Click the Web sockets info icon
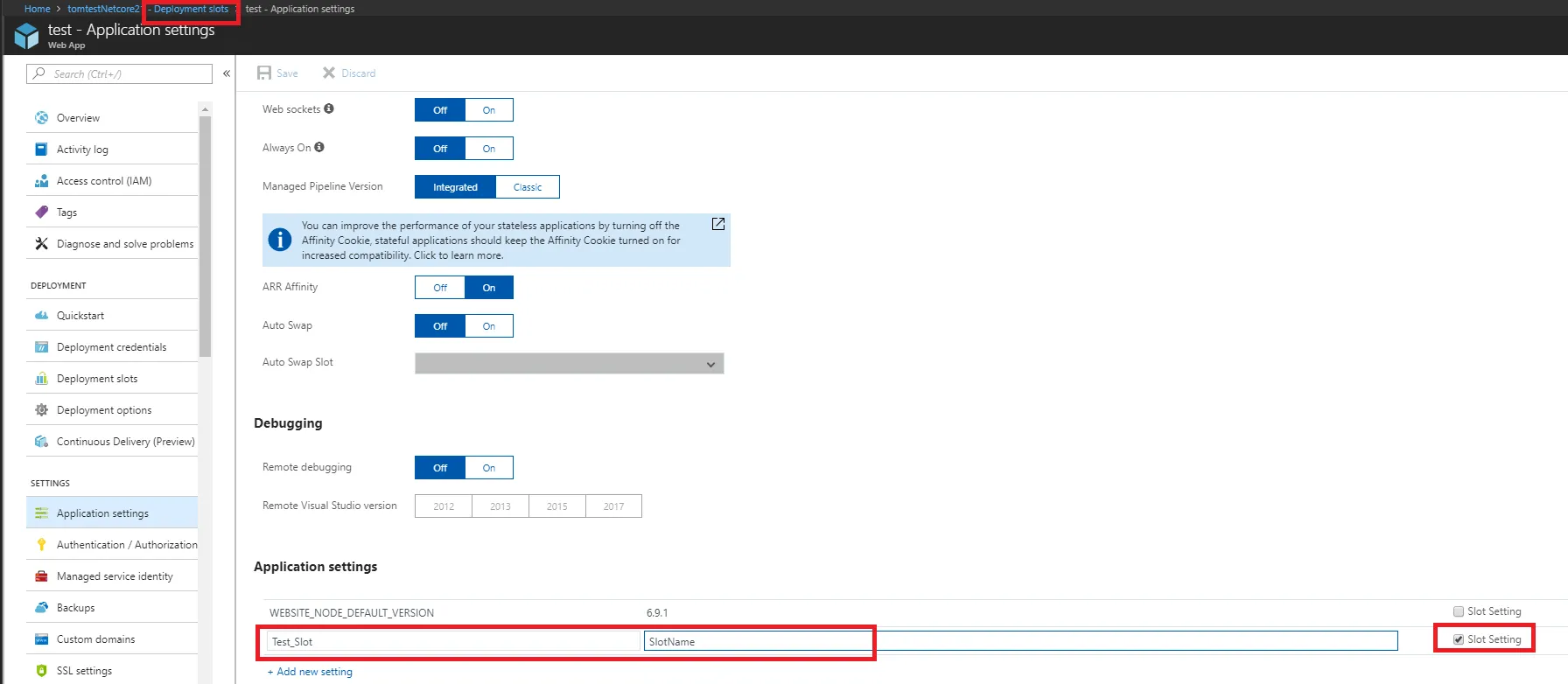1568x684 pixels. coord(329,108)
